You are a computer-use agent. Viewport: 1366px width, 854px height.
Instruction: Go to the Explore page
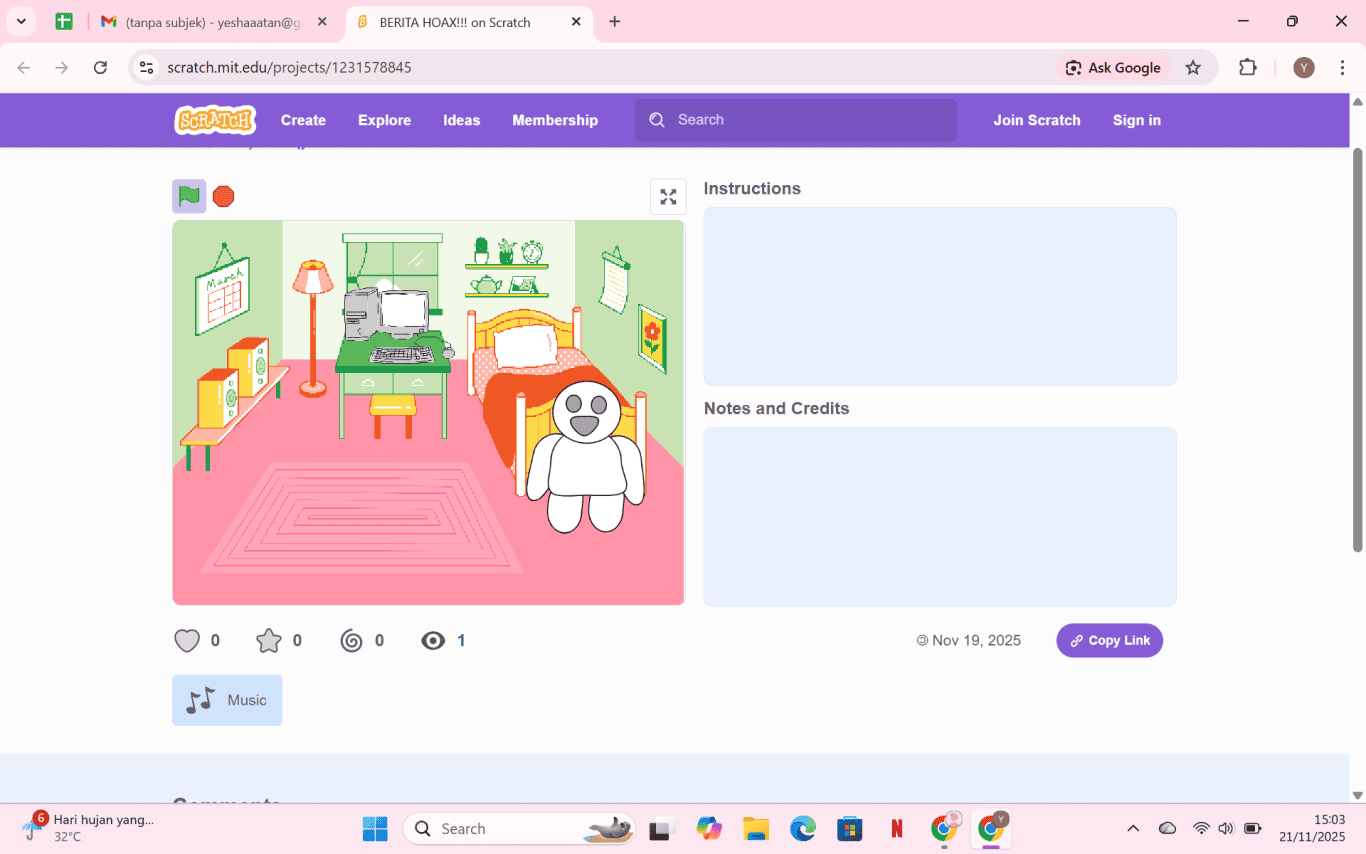384,120
